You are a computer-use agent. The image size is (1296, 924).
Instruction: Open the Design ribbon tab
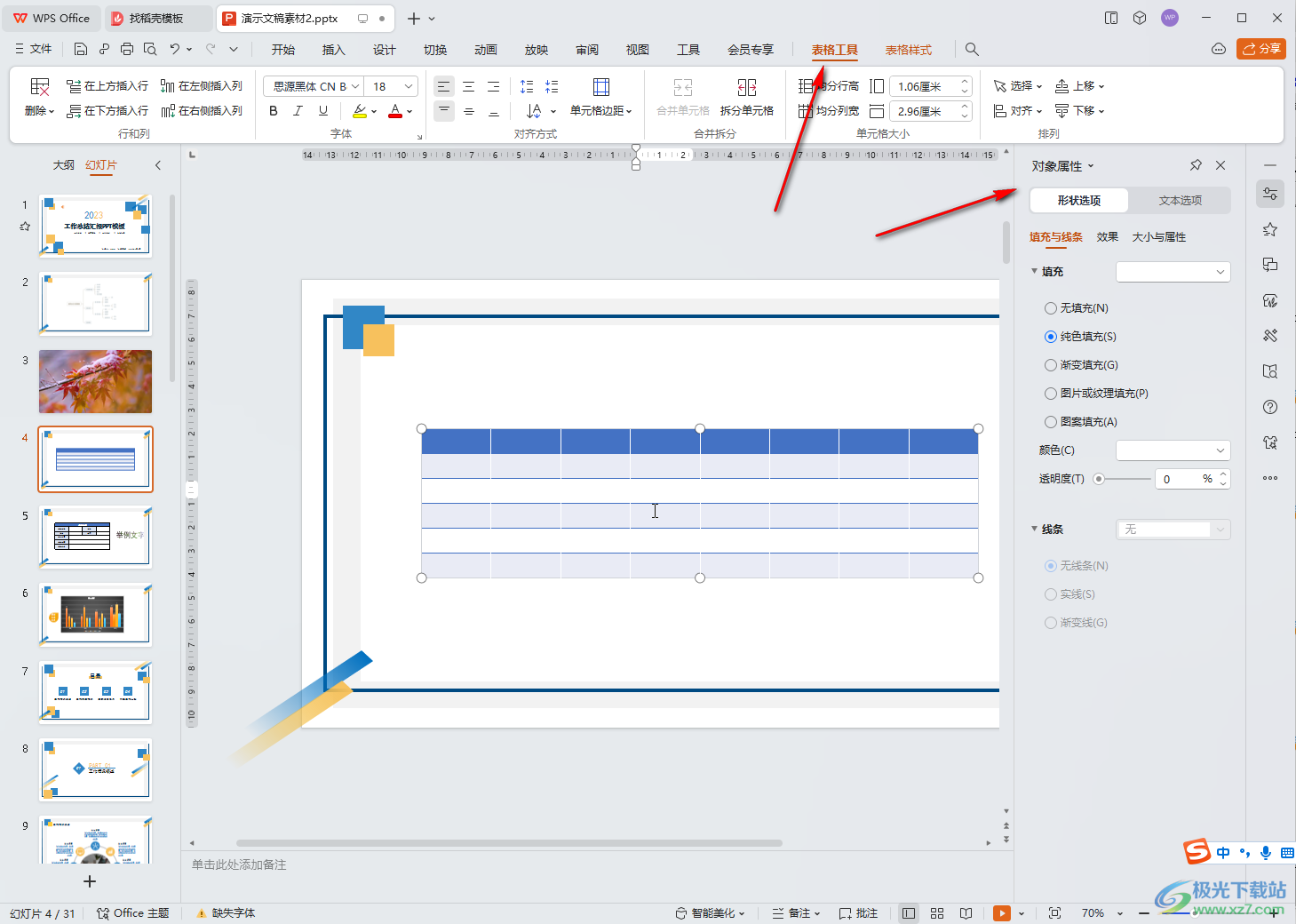384,50
